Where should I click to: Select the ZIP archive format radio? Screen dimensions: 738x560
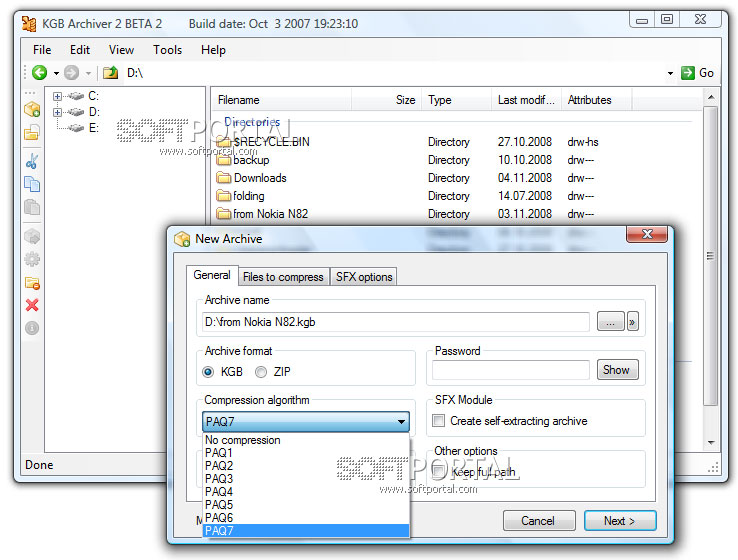261,372
